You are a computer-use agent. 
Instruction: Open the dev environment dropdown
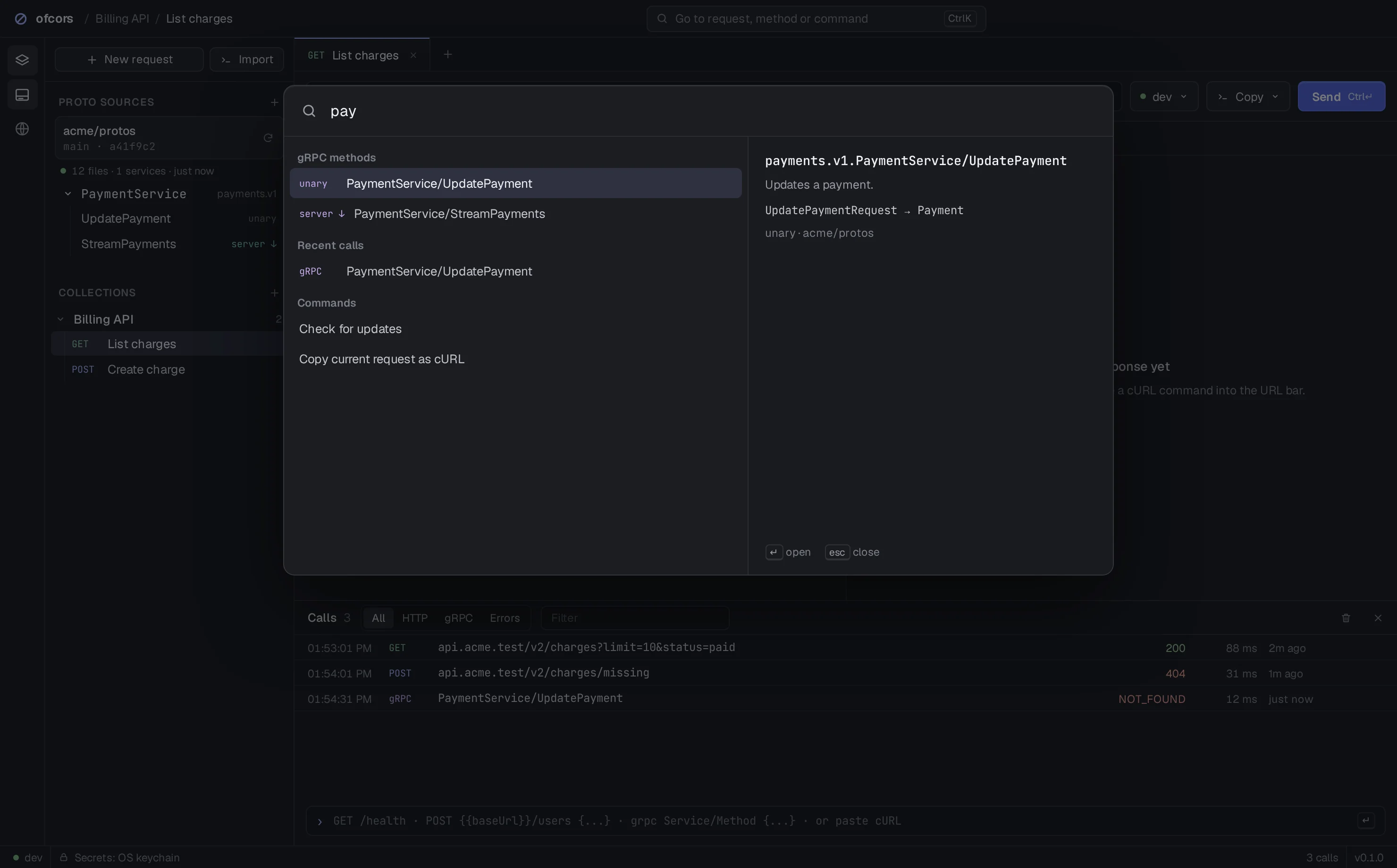click(x=1164, y=96)
